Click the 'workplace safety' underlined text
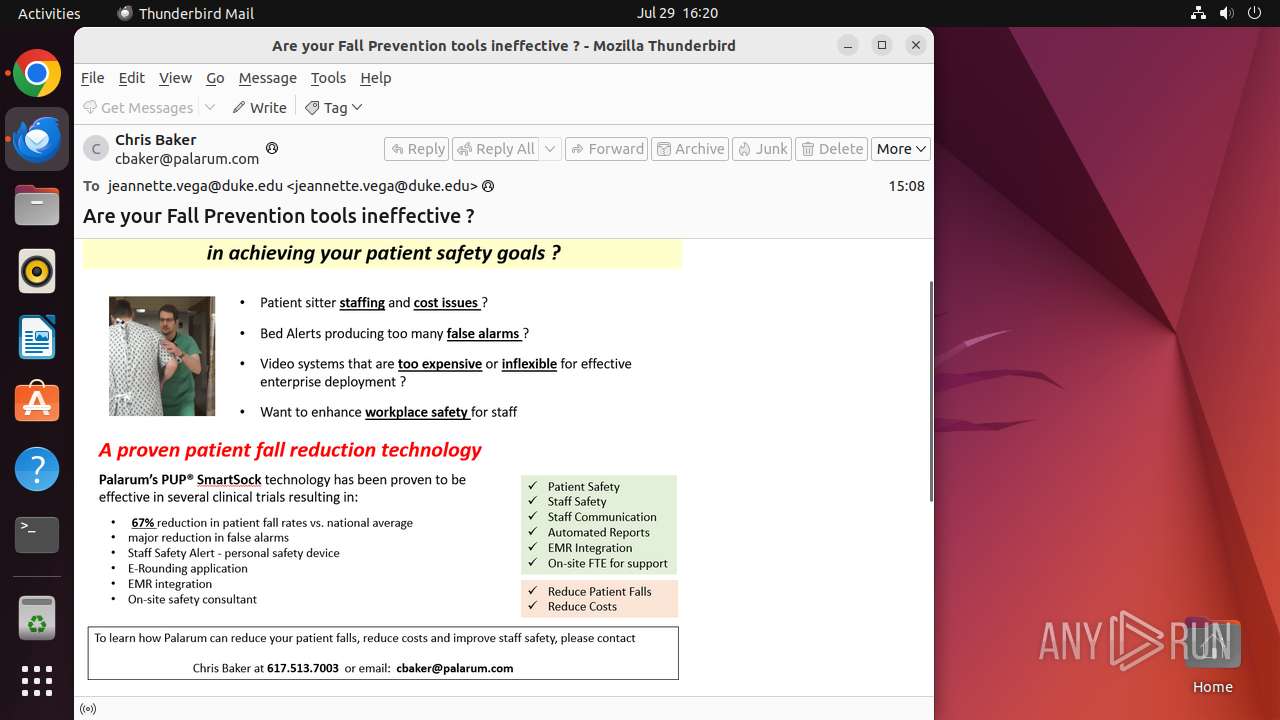 416,412
